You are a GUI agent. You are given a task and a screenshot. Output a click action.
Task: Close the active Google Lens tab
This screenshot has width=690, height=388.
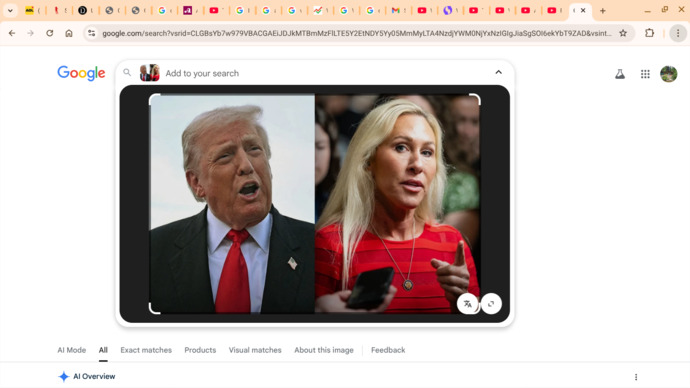click(x=583, y=11)
